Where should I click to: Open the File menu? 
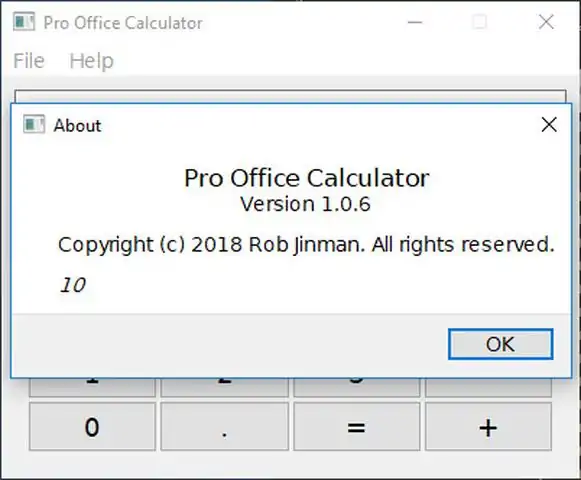pyautogui.click(x=29, y=60)
